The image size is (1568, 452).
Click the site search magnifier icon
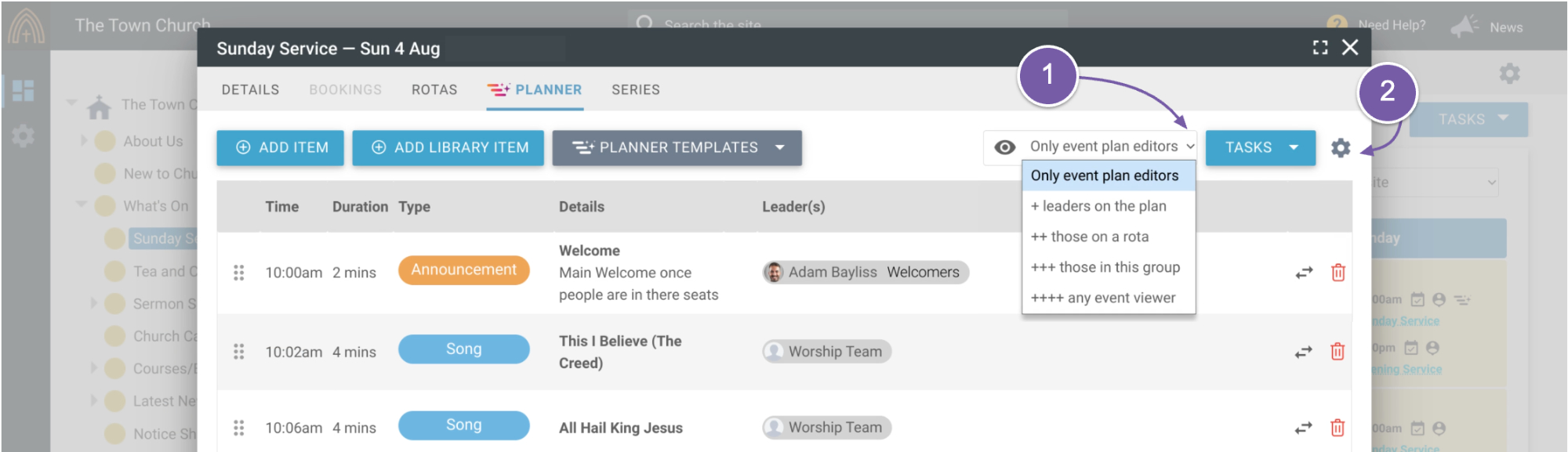coord(644,23)
